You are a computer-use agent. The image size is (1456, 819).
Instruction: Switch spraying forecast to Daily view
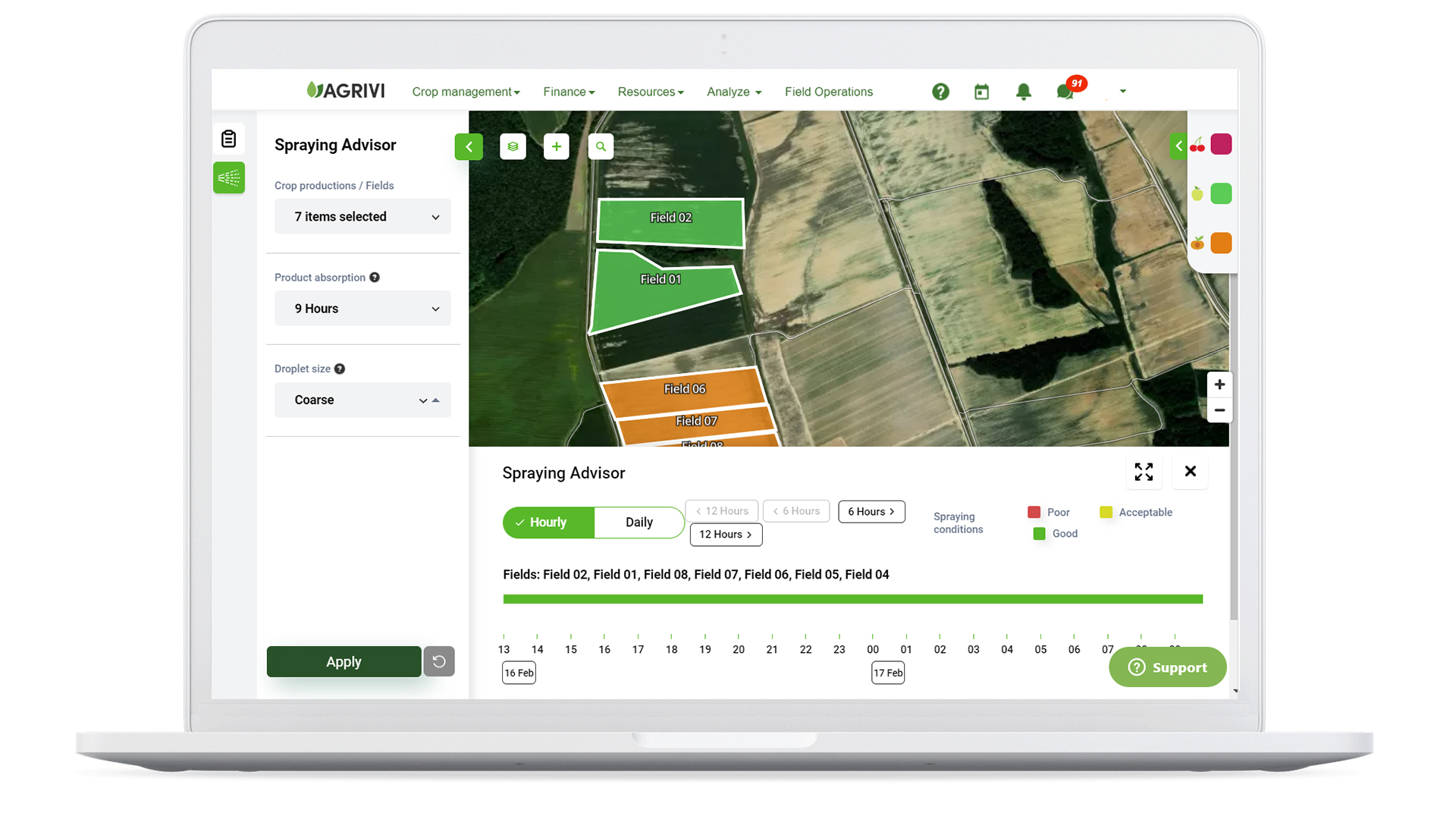(x=639, y=522)
